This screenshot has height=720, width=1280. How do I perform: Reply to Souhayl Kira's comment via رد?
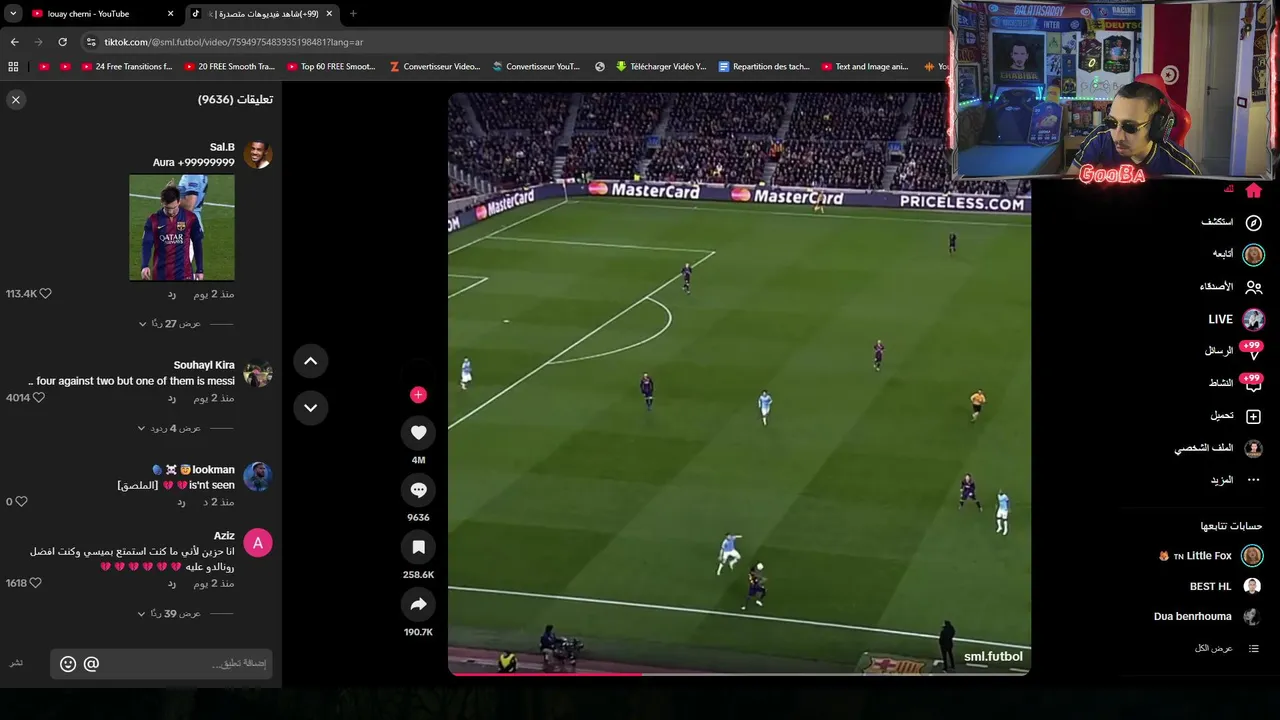click(171, 398)
